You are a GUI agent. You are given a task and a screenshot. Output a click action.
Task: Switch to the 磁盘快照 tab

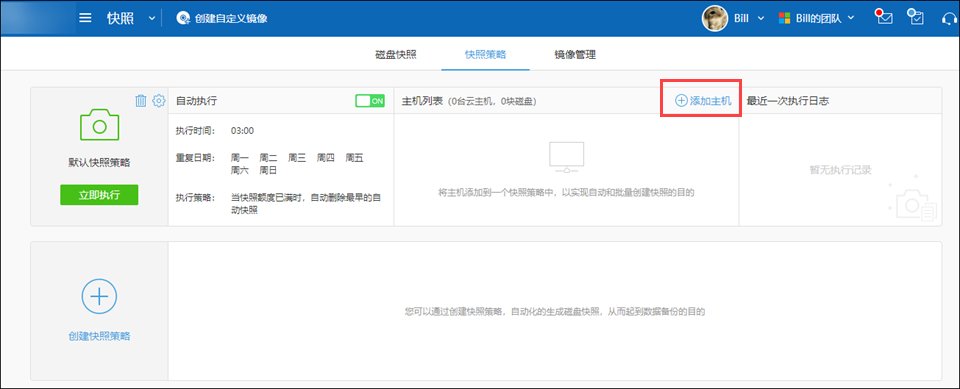click(396, 55)
